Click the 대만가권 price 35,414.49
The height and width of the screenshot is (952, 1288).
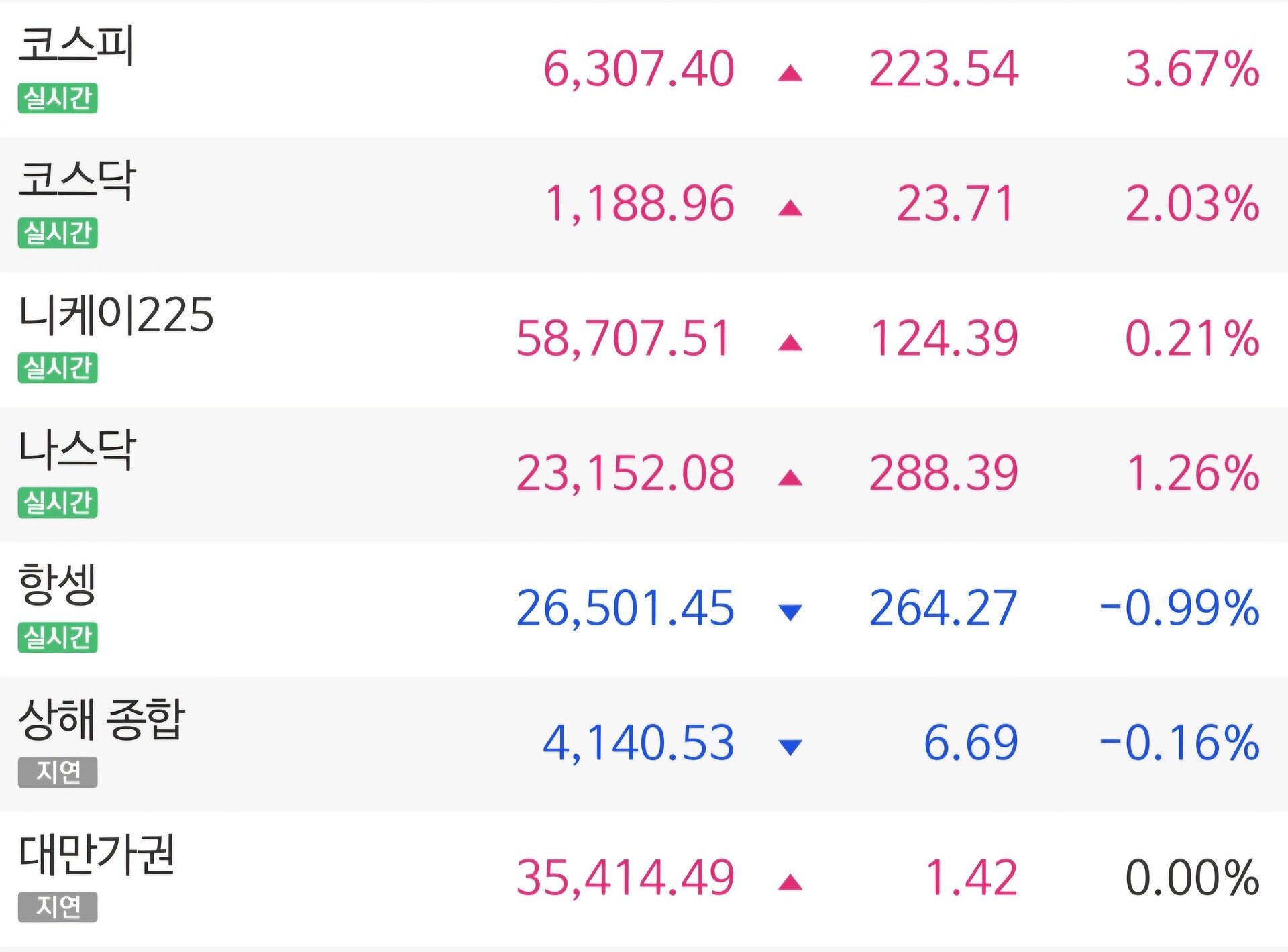pos(625,878)
